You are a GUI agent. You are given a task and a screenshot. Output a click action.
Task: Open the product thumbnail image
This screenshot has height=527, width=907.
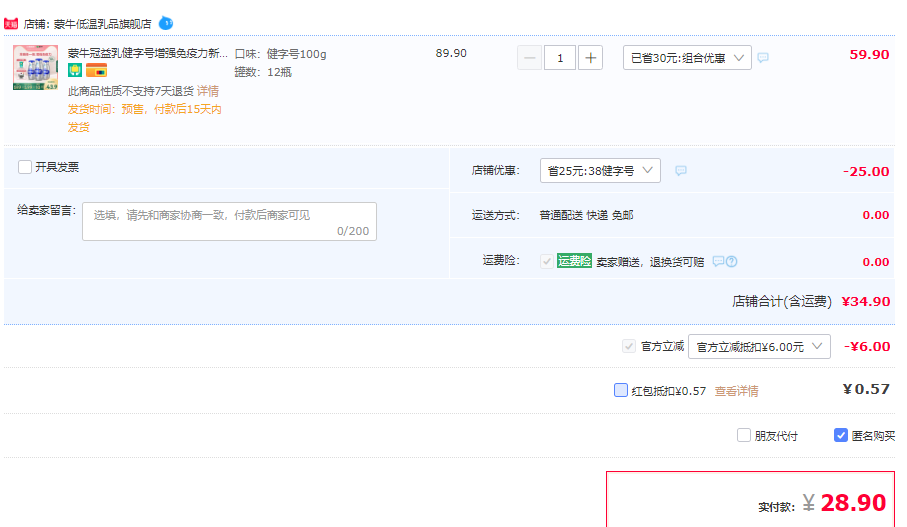click(36, 68)
